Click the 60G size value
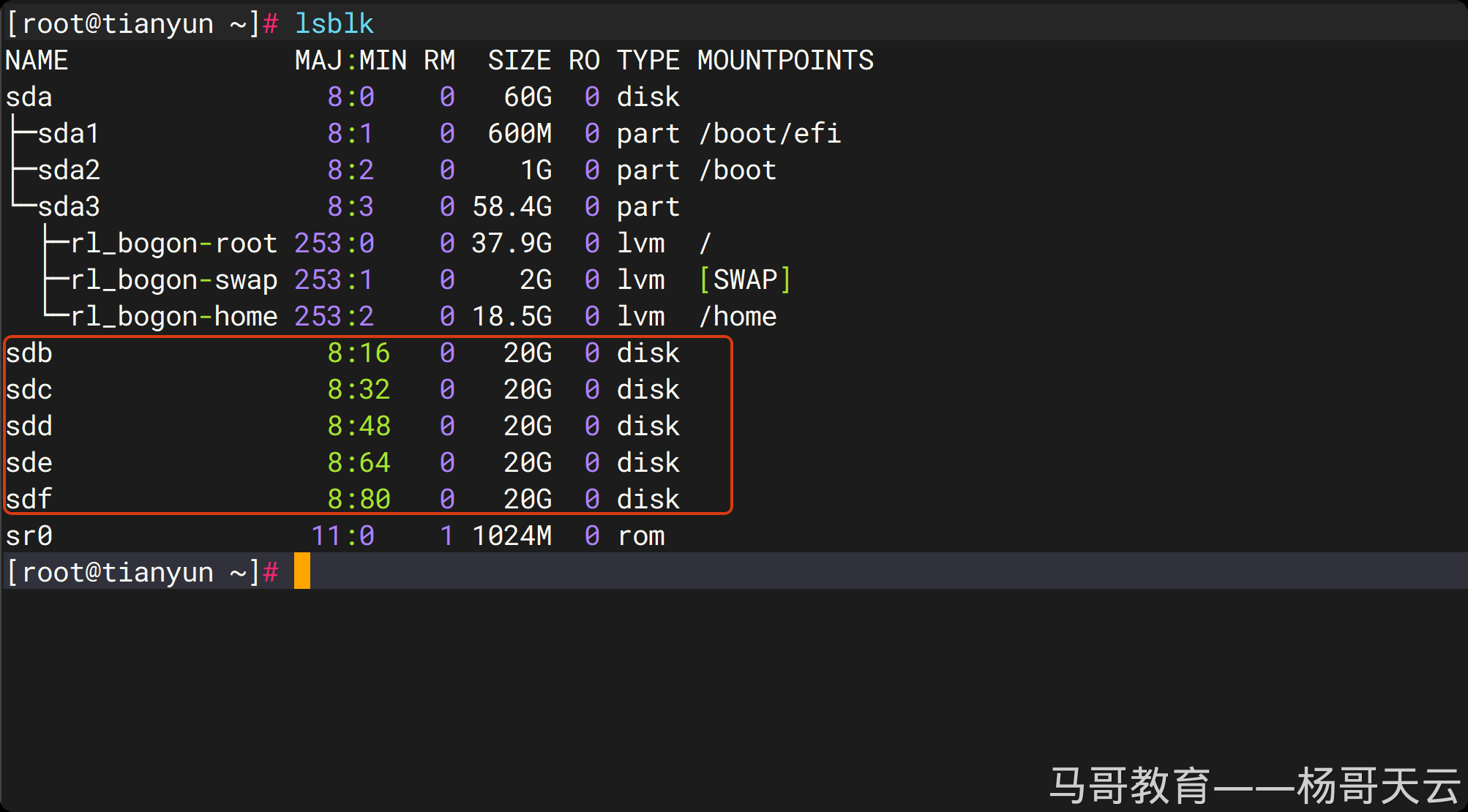 pyautogui.click(x=528, y=97)
